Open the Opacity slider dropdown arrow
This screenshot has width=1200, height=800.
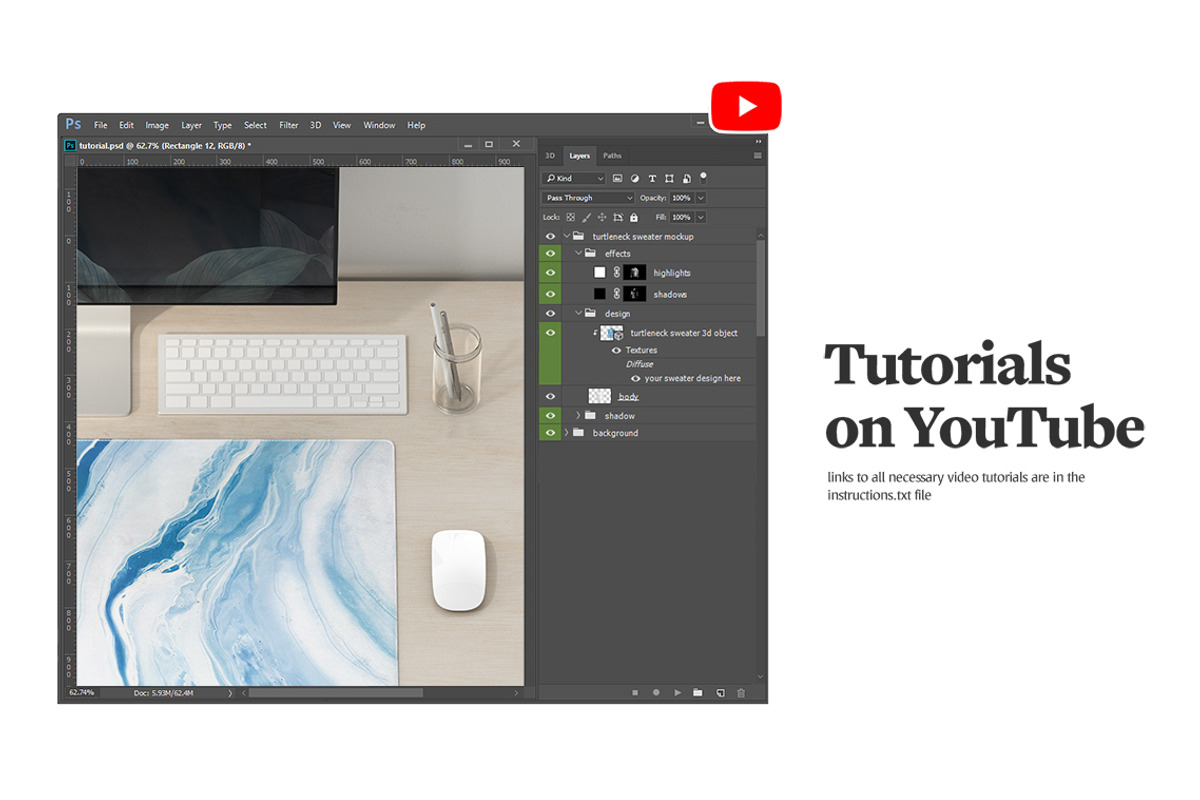click(x=700, y=198)
